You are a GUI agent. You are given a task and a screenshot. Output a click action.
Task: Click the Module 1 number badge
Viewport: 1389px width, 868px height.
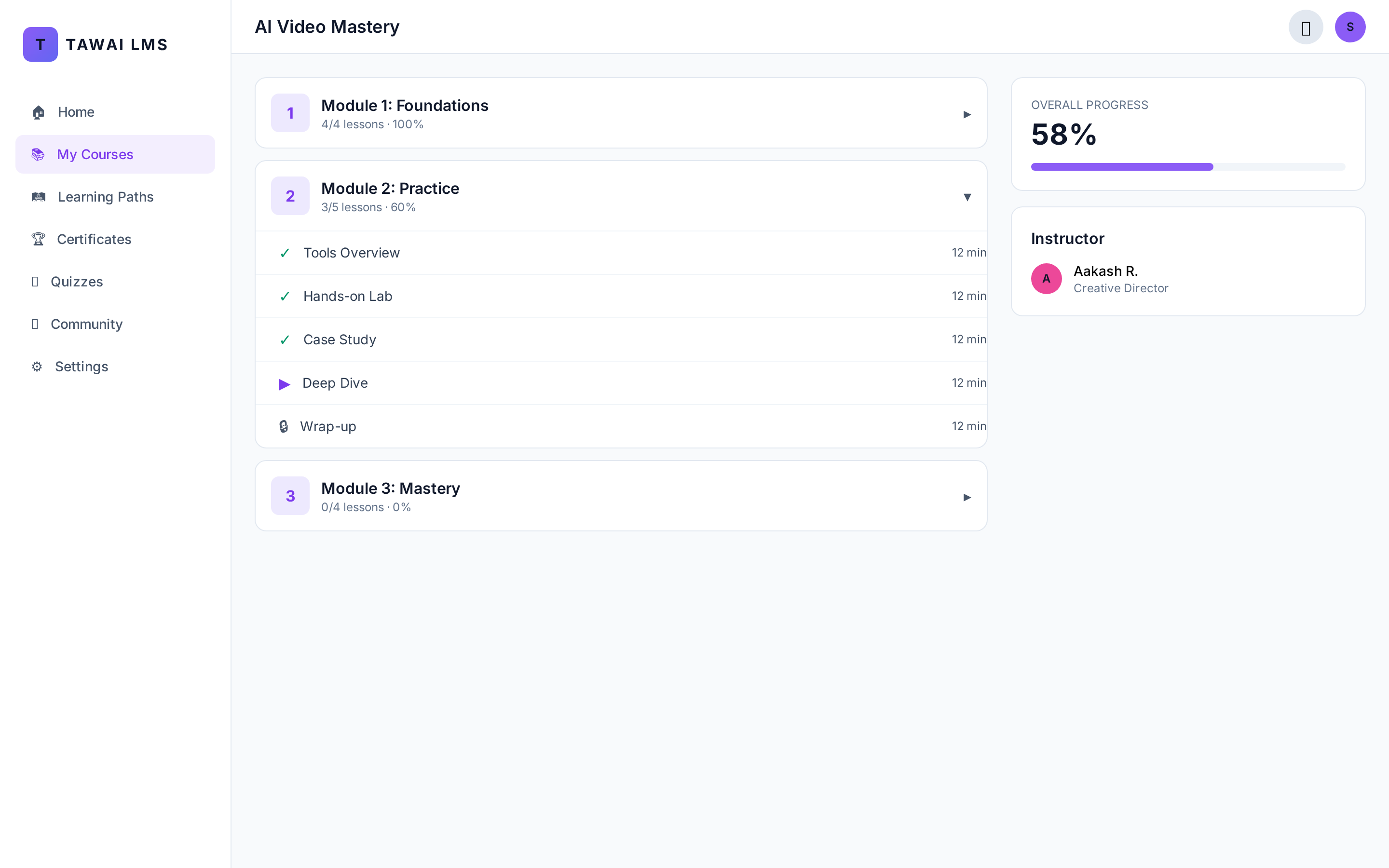click(x=290, y=113)
